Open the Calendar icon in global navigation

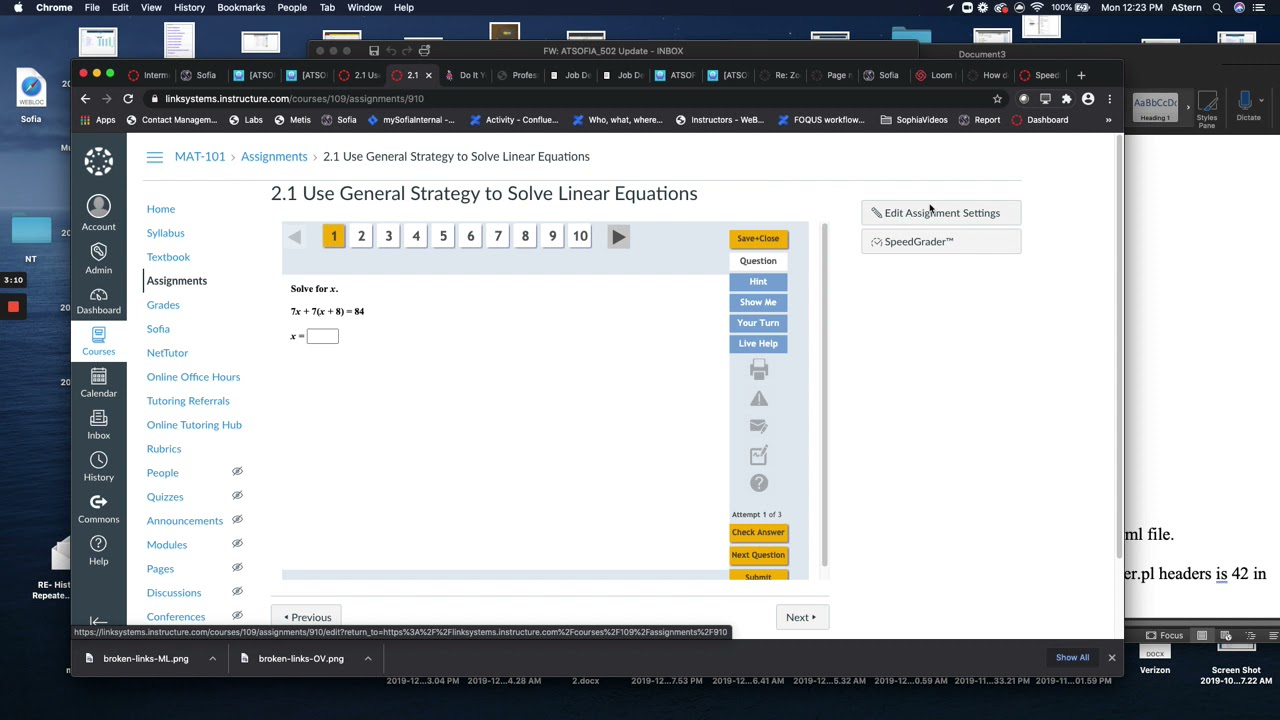[98, 377]
